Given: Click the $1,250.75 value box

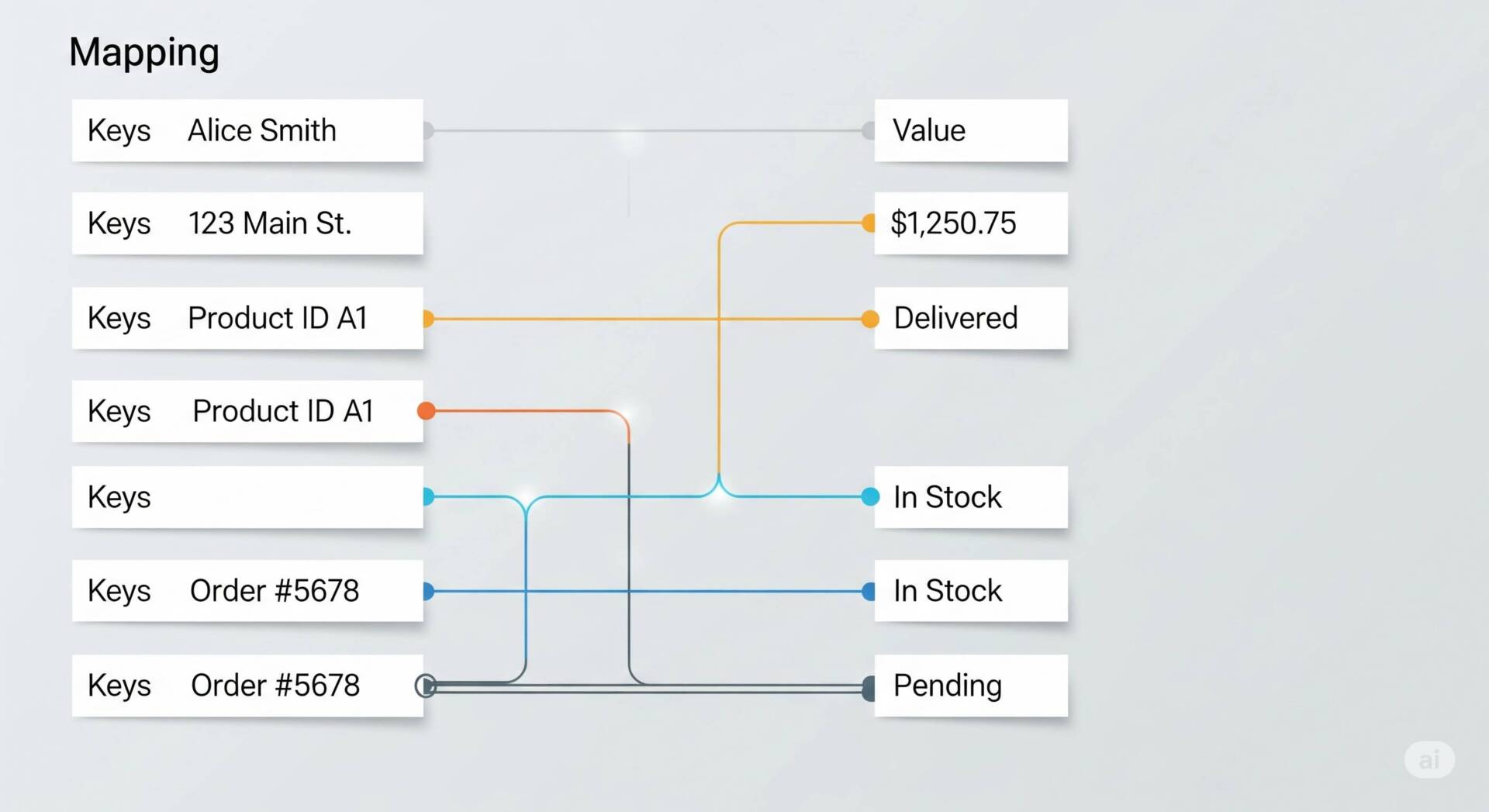Looking at the screenshot, I should [971, 223].
